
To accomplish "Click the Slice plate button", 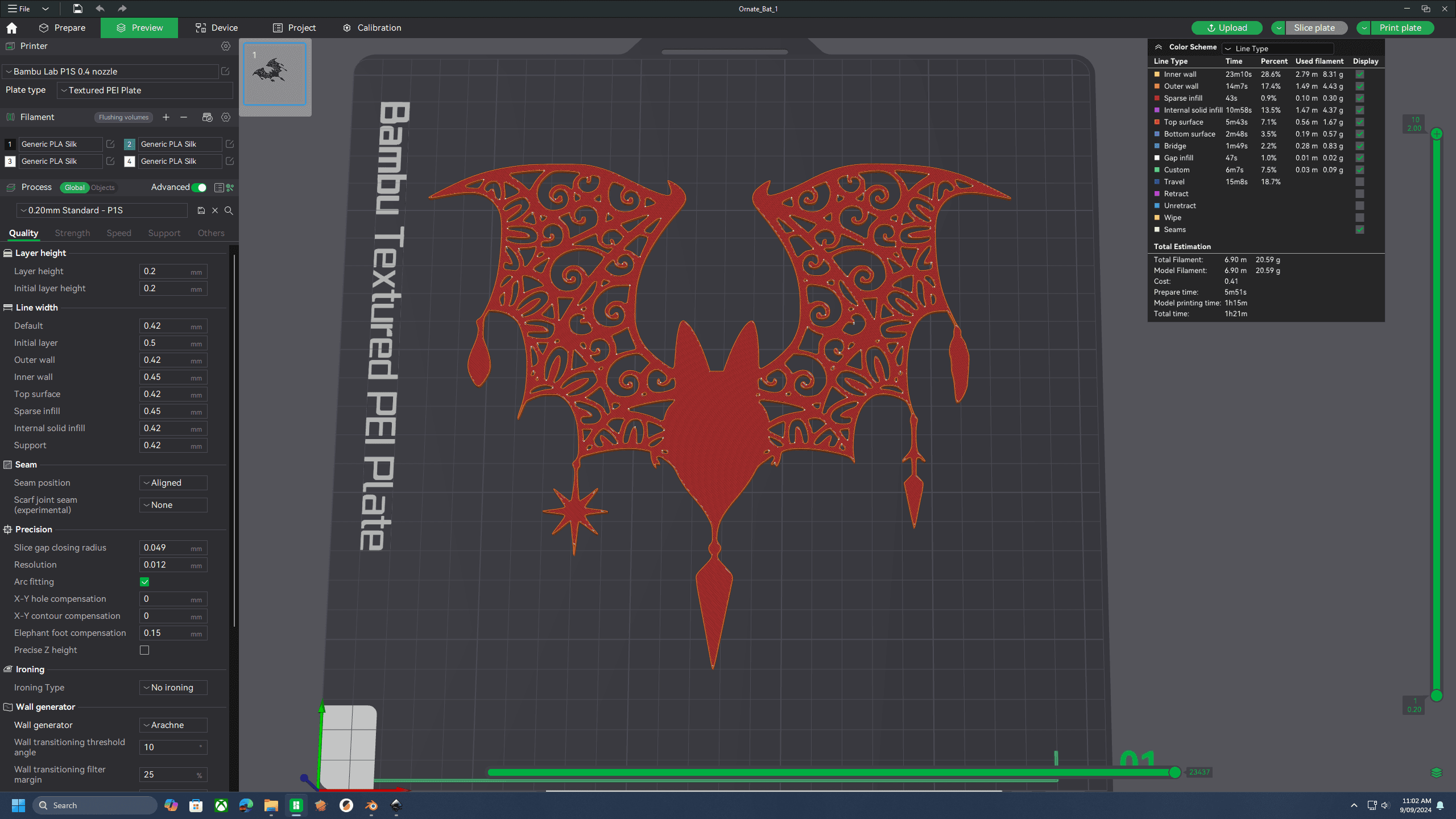I will coord(1314,27).
